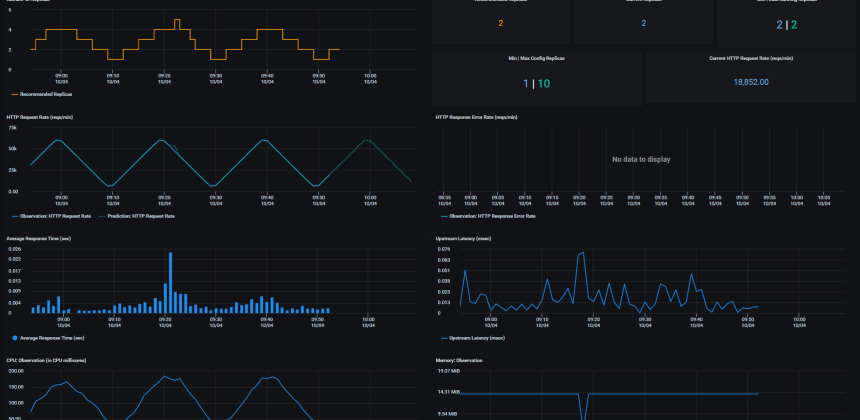This screenshot has height=420, width=860.
Task: Open the Upstream Latency panel title menu
Action: coord(465,239)
